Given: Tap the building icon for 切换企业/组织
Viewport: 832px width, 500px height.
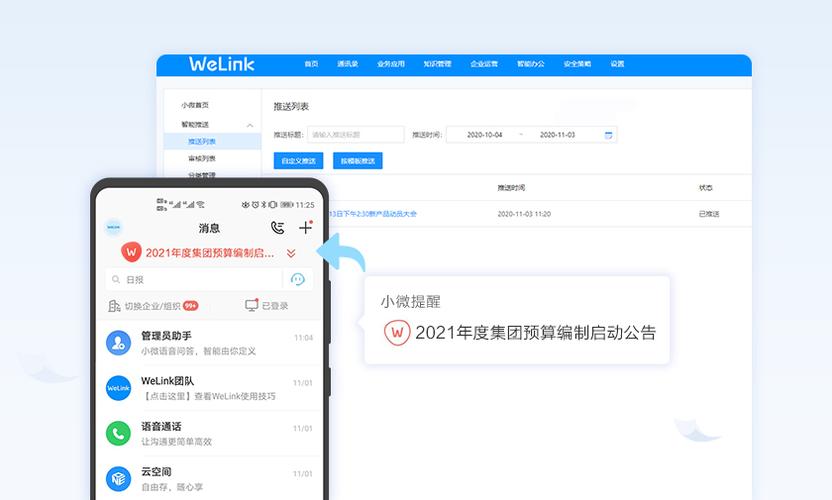Looking at the screenshot, I should (x=114, y=306).
